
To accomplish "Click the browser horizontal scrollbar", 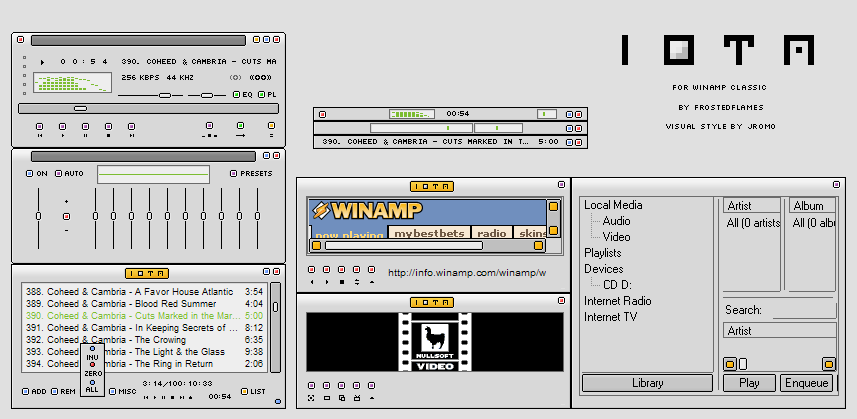I will pyautogui.click(x=404, y=246).
